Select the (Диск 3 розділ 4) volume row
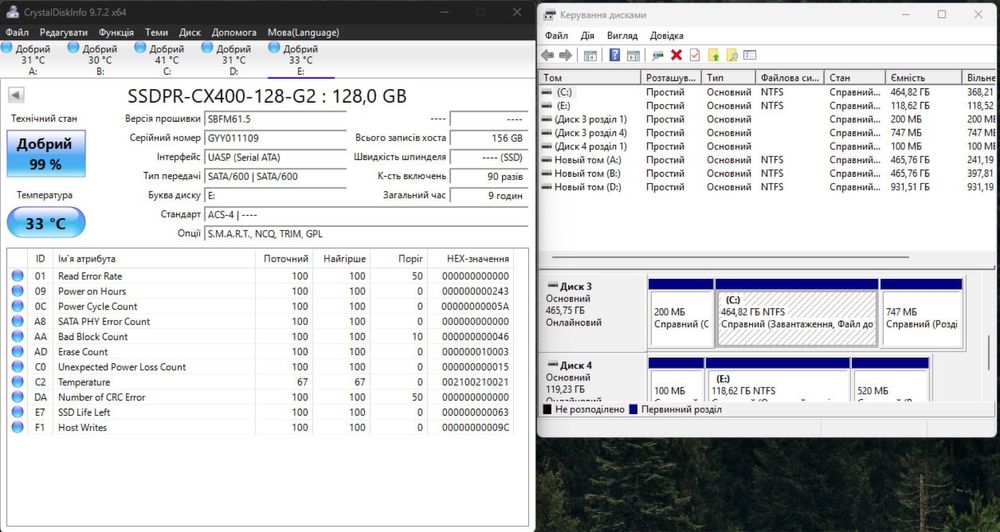 coord(768,133)
